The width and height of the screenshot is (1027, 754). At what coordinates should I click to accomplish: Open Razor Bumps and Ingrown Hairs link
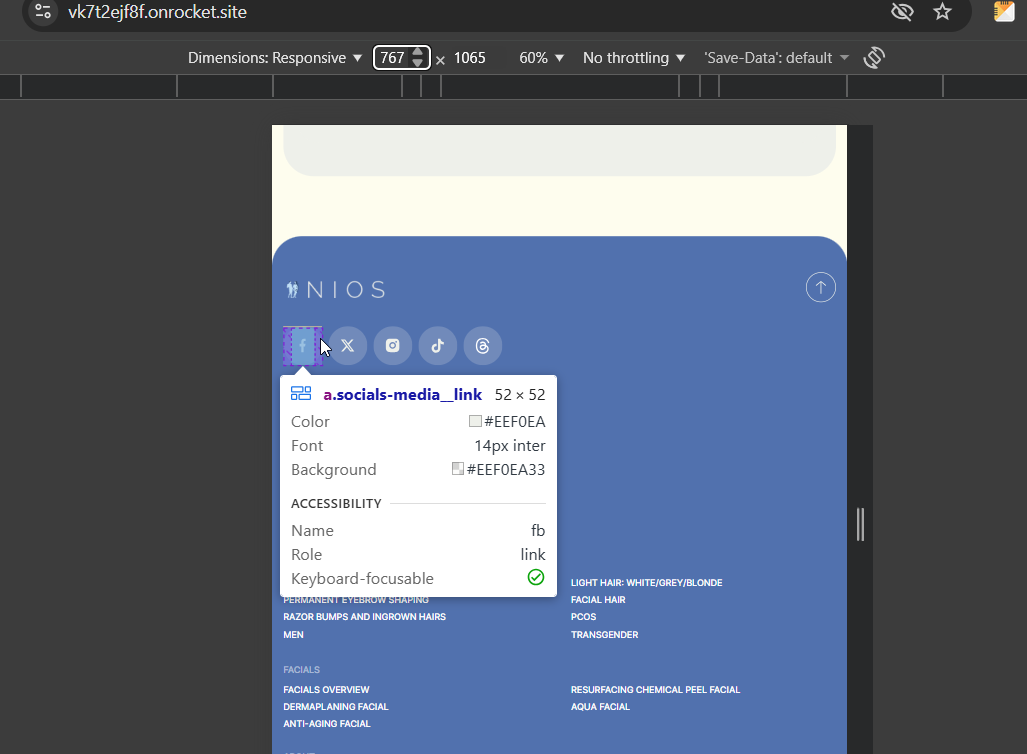click(x=364, y=616)
